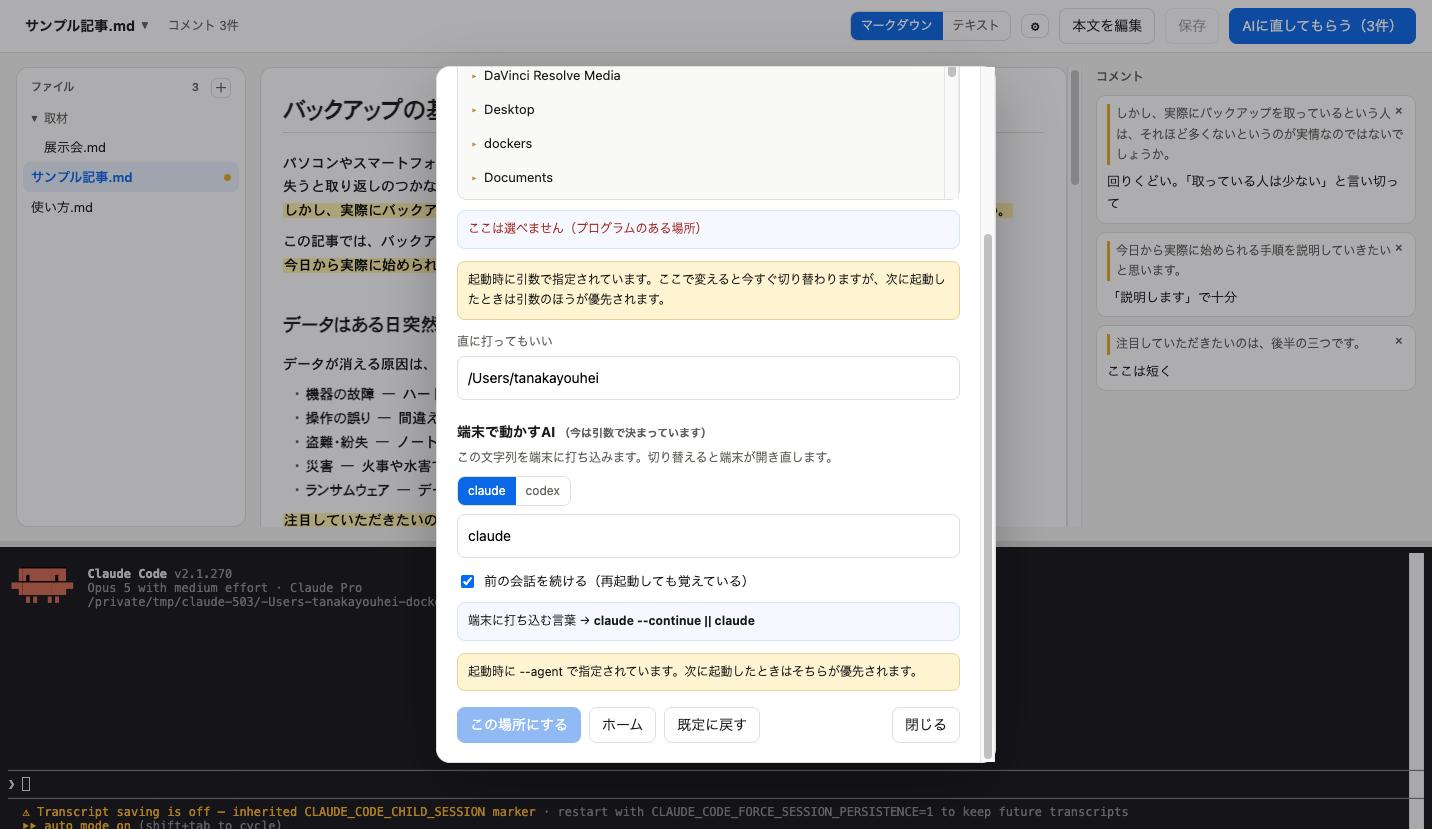The image size is (1432, 829).
Task: Click the comment text ここは短く
Action: tap(1139, 371)
